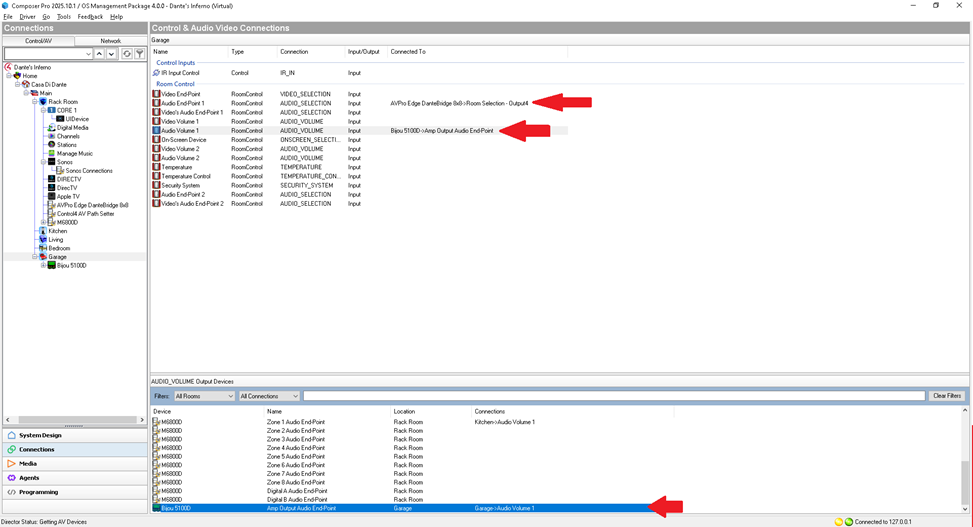Click the filter text input field

click(613, 396)
